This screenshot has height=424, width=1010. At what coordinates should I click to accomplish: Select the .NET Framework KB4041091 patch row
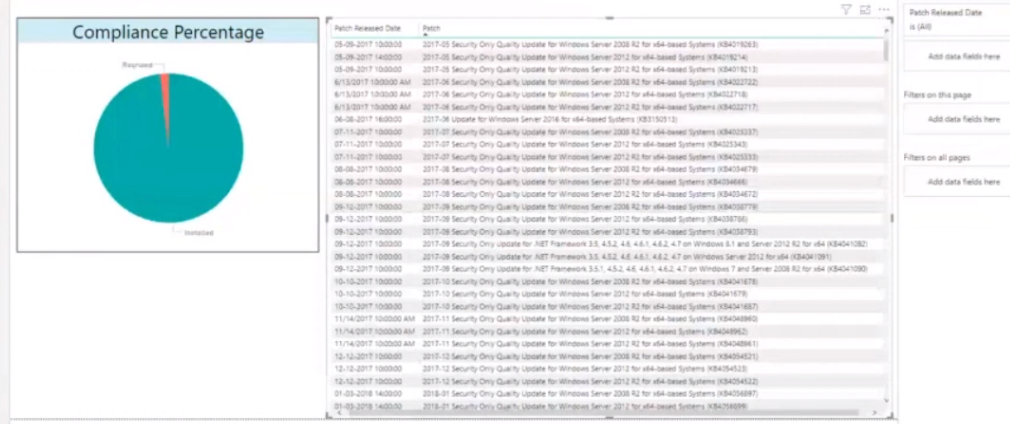click(x=608, y=257)
